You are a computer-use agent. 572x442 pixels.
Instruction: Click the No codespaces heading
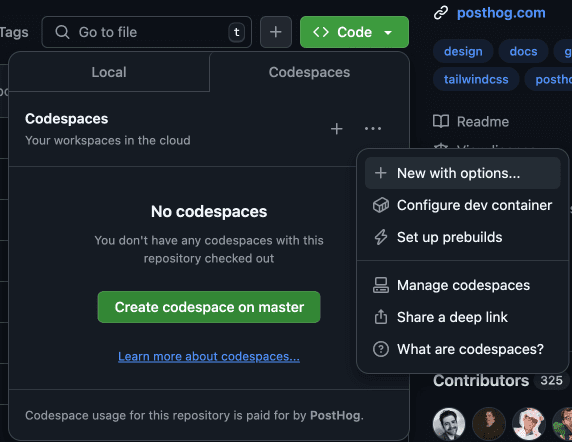pos(209,212)
